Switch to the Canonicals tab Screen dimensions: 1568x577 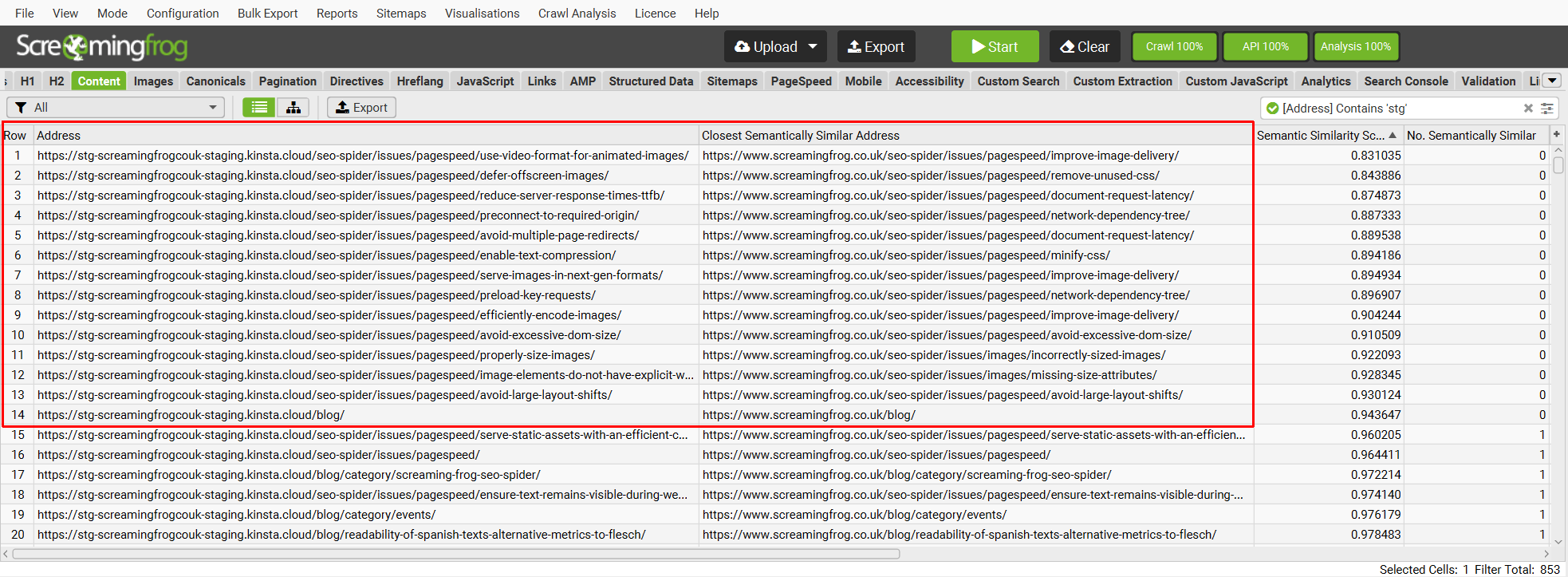click(215, 81)
